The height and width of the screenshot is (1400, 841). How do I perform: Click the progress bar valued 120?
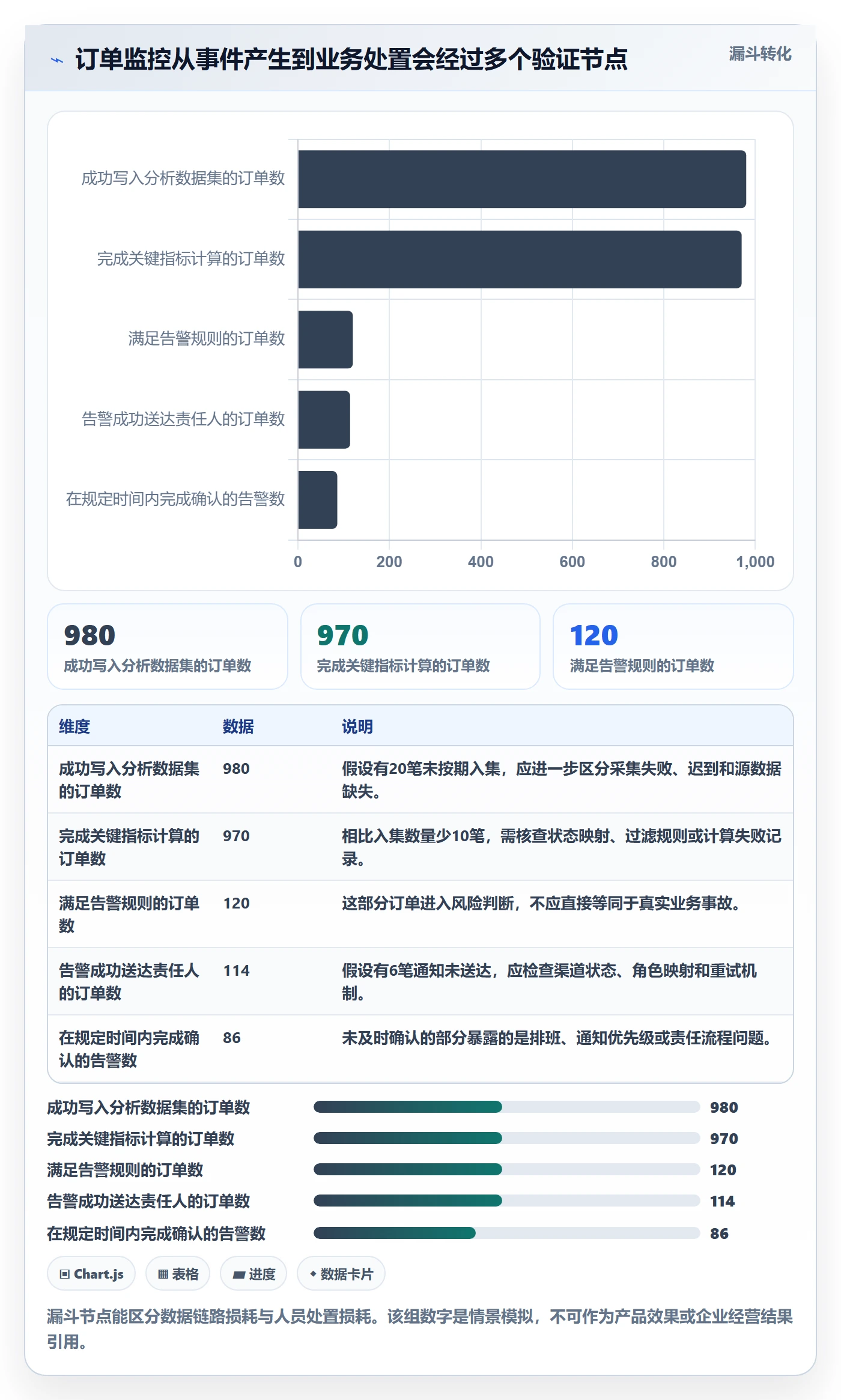pyautogui.click(x=507, y=1169)
